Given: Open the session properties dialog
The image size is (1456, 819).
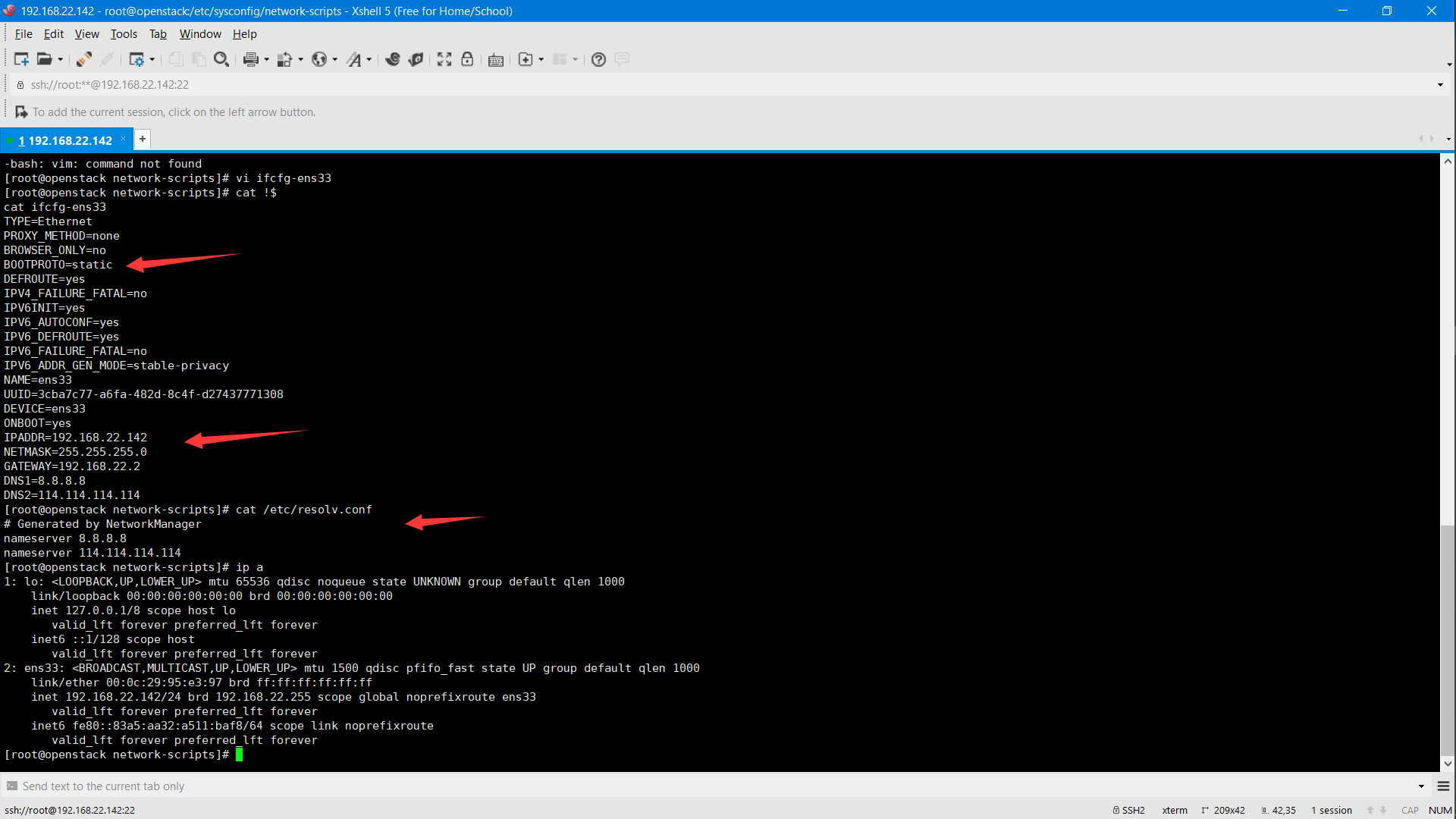Looking at the screenshot, I should [x=139, y=59].
